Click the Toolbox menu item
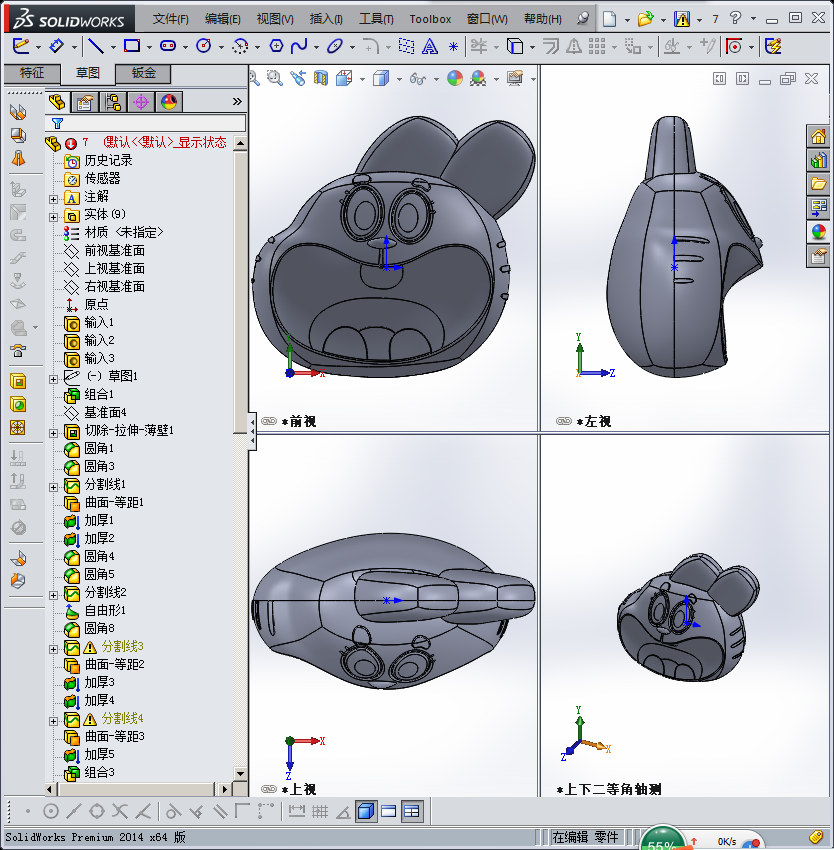The height and width of the screenshot is (850, 834). [430, 18]
